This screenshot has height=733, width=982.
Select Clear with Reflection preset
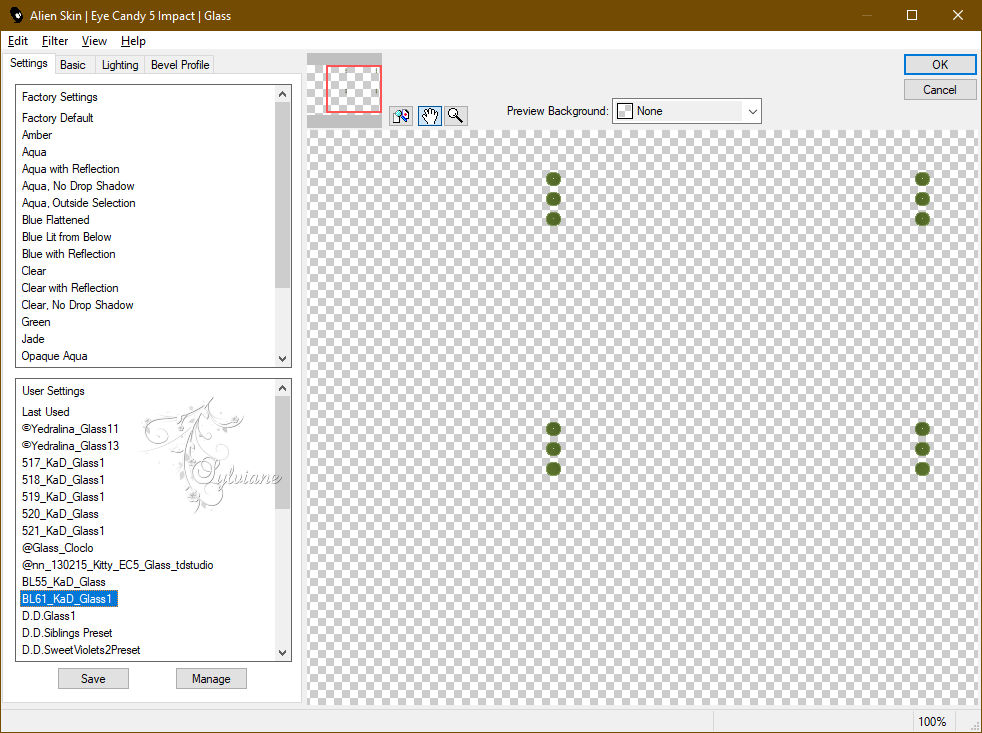pyautogui.click(x=70, y=288)
